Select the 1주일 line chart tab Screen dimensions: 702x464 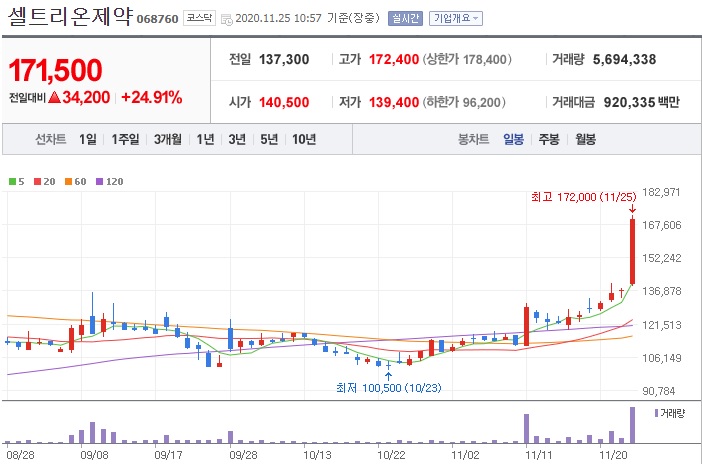pos(125,139)
